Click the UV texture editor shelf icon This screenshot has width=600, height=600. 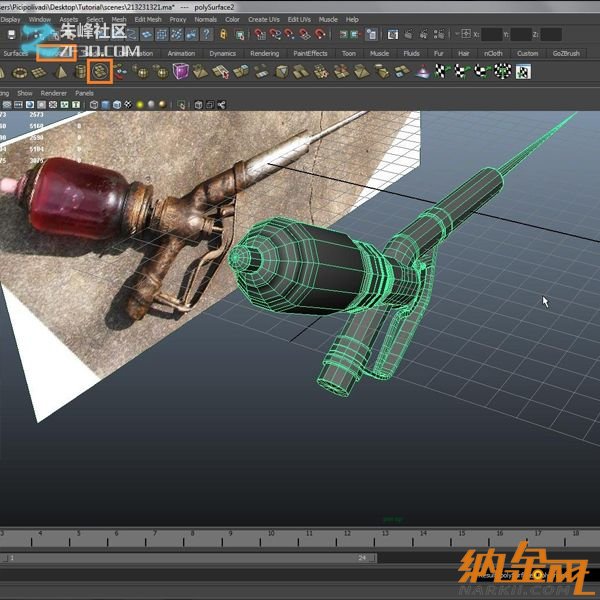pos(522,71)
